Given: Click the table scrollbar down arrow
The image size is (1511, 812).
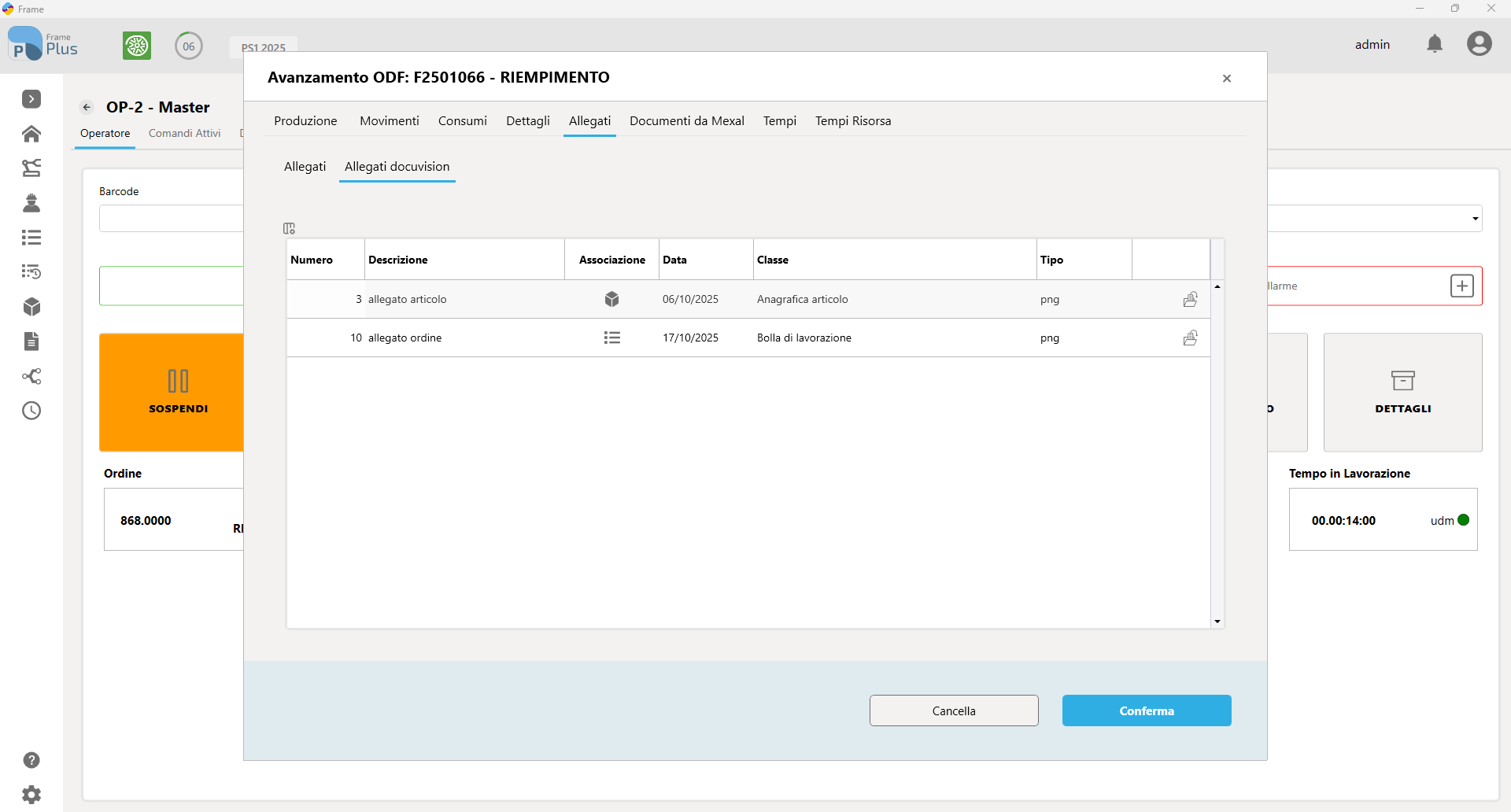Looking at the screenshot, I should pos(1217,622).
